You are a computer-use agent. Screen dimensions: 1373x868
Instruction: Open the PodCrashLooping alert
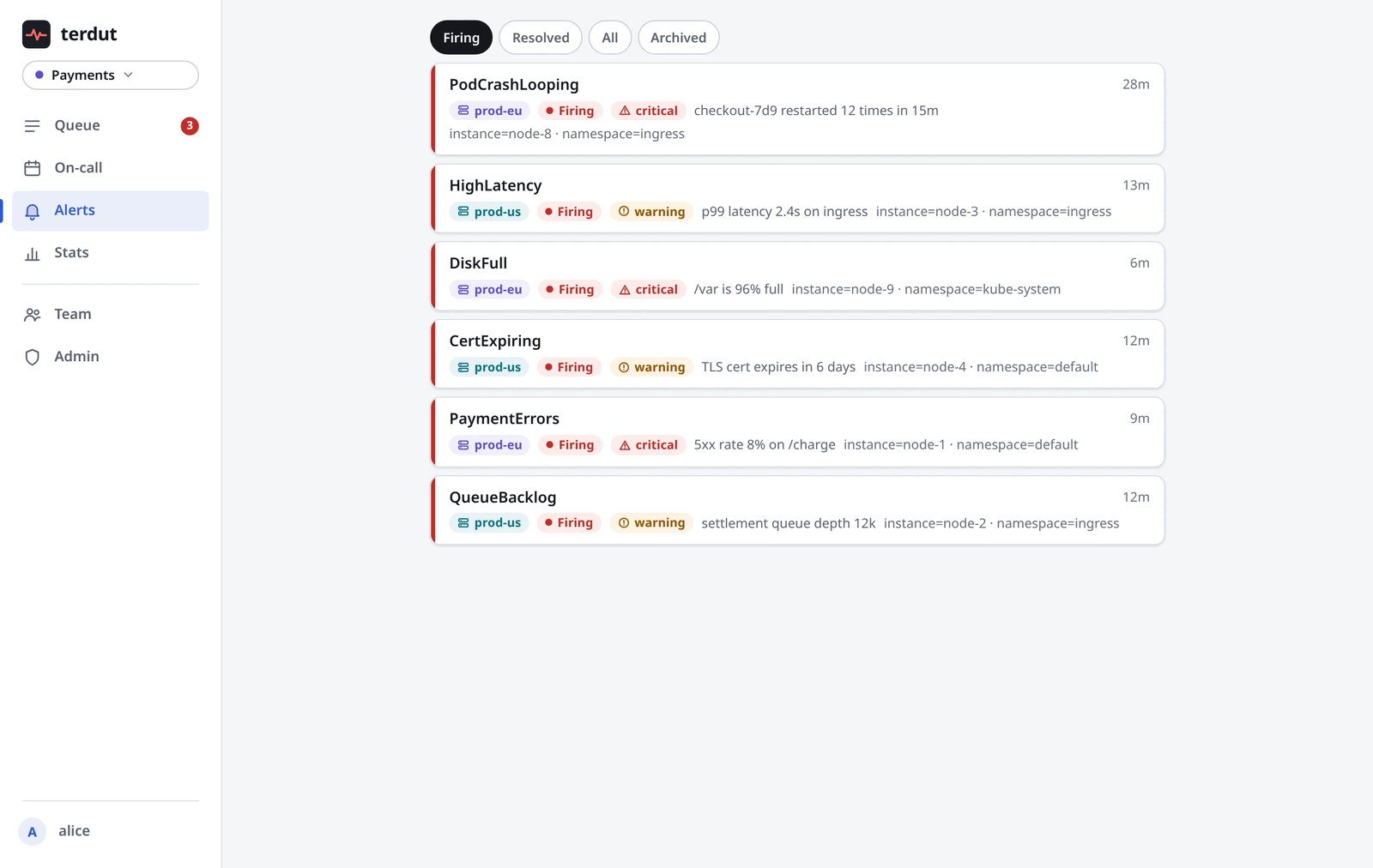pyautogui.click(x=797, y=109)
